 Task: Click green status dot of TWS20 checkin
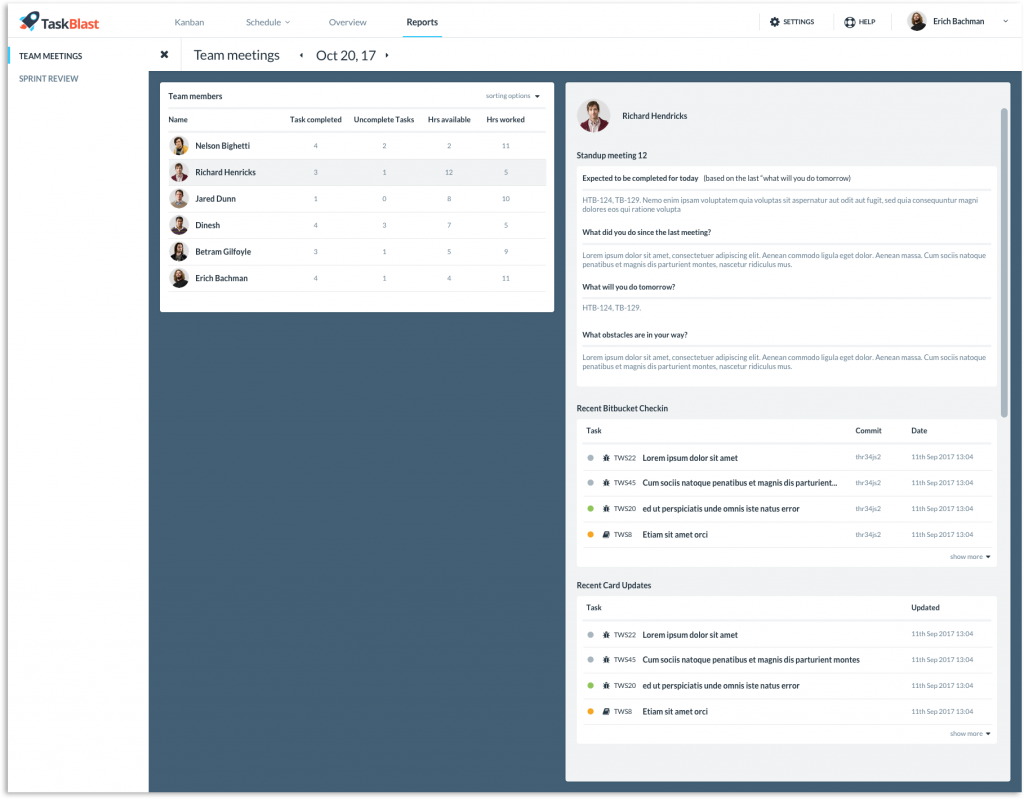tap(590, 508)
